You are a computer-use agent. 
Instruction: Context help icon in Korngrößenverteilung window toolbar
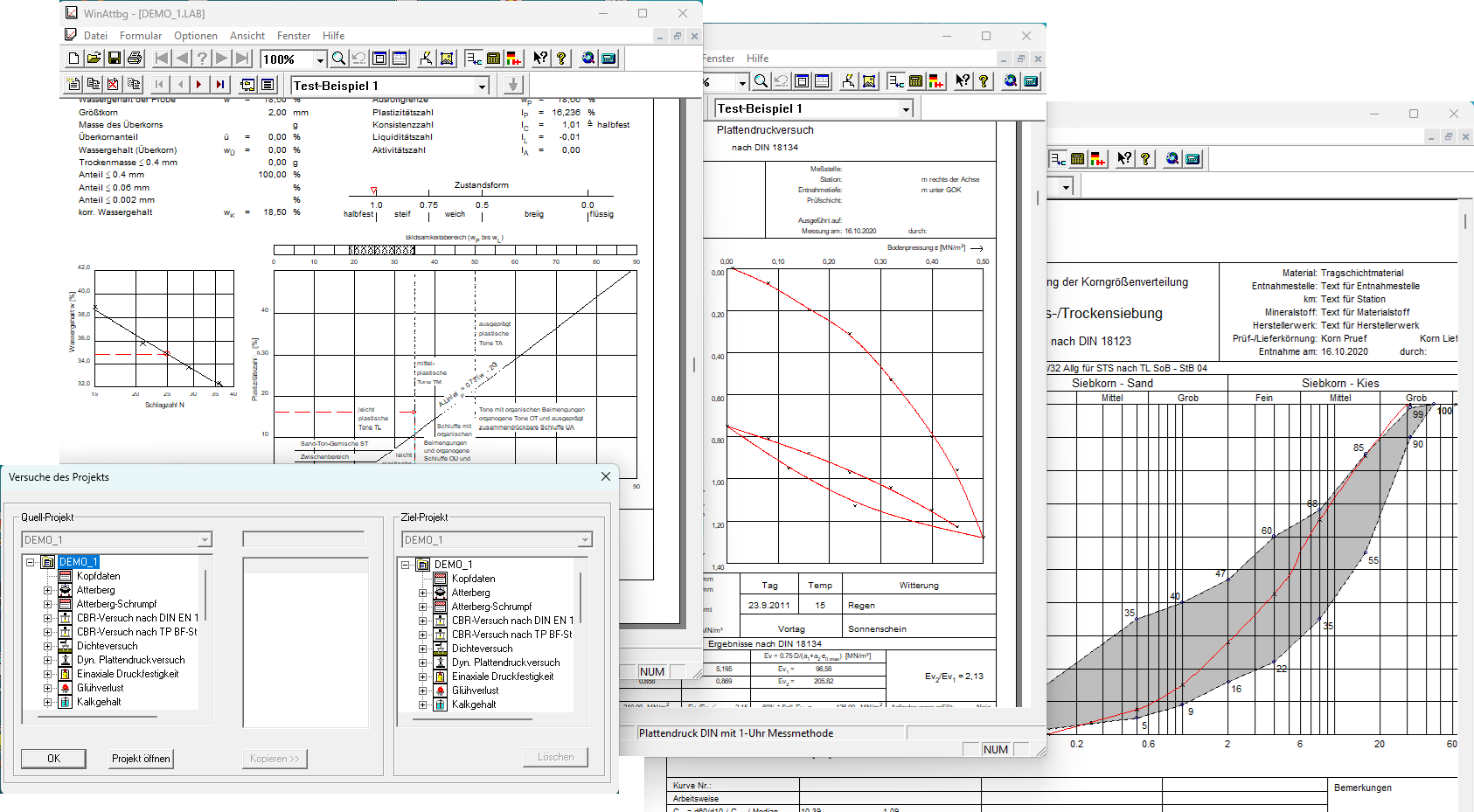[x=1124, y=159]
